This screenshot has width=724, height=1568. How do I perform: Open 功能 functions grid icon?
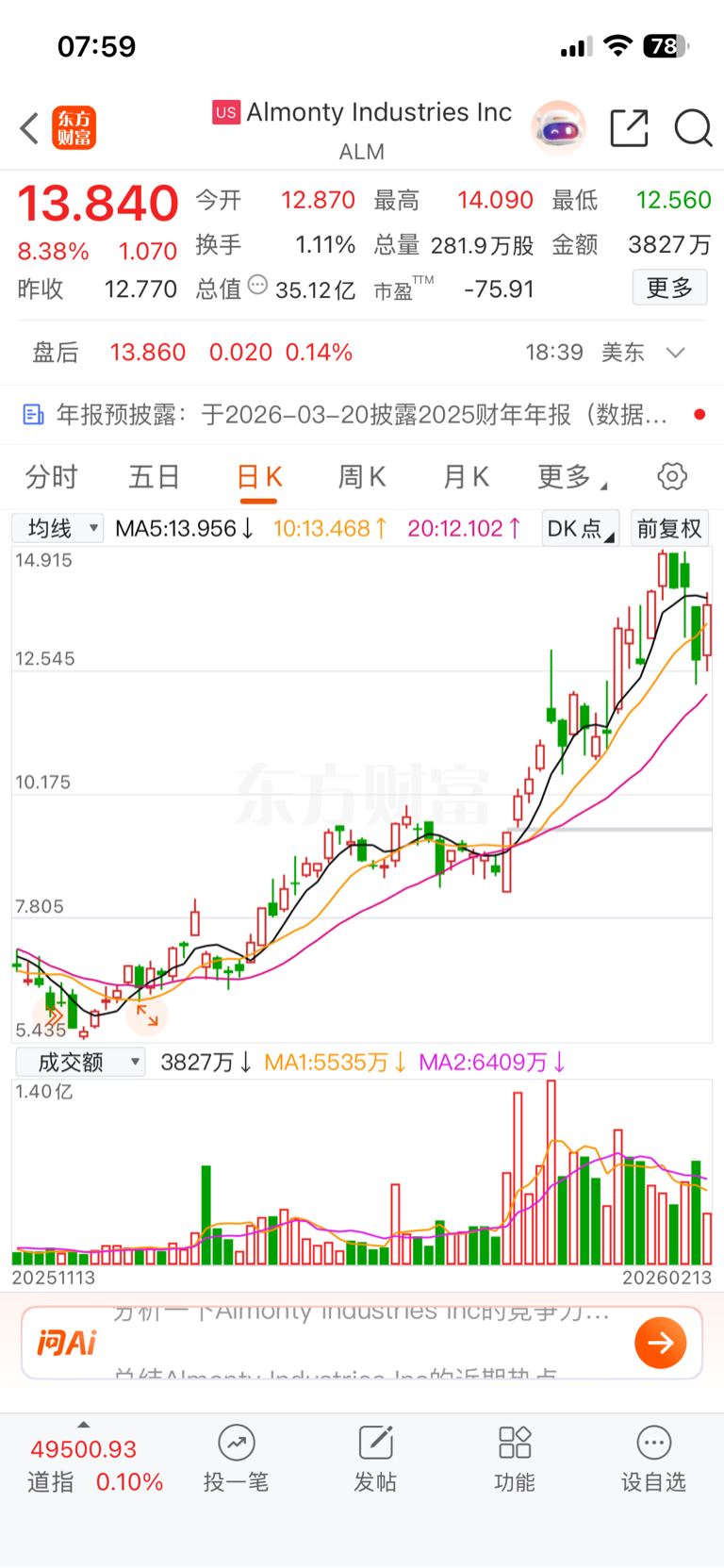(x=515, y=1443)
